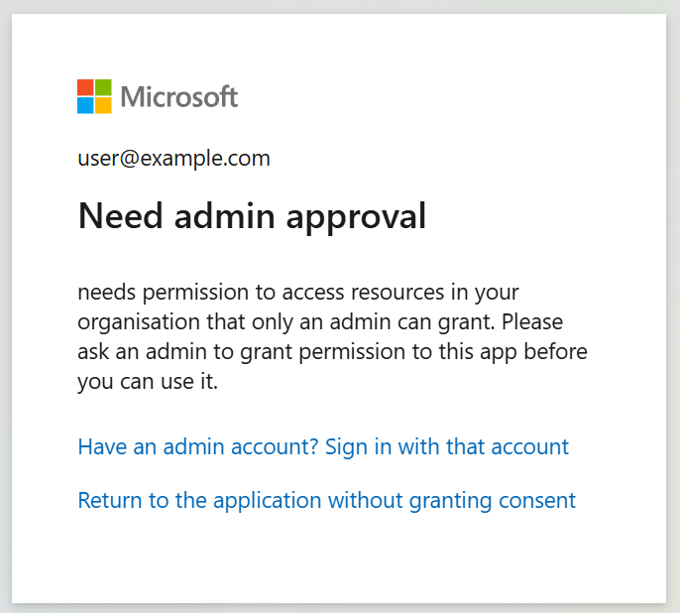
Task: Click "Have an admin account?" link text
Action: tap(198, 447)
